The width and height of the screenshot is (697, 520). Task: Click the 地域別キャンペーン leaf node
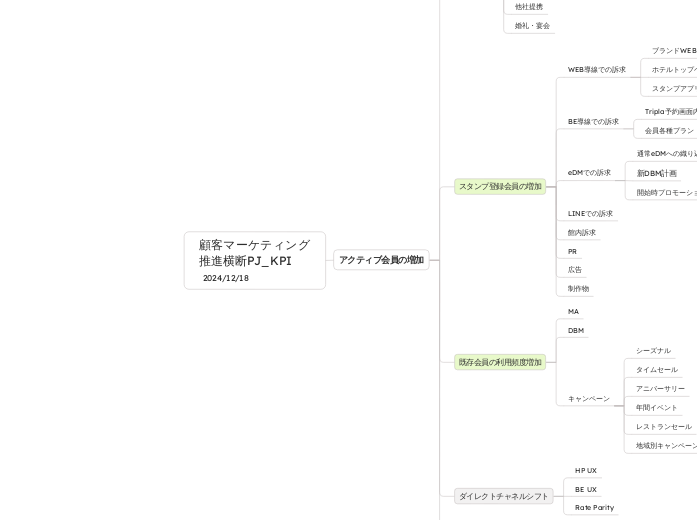(666, 446)
